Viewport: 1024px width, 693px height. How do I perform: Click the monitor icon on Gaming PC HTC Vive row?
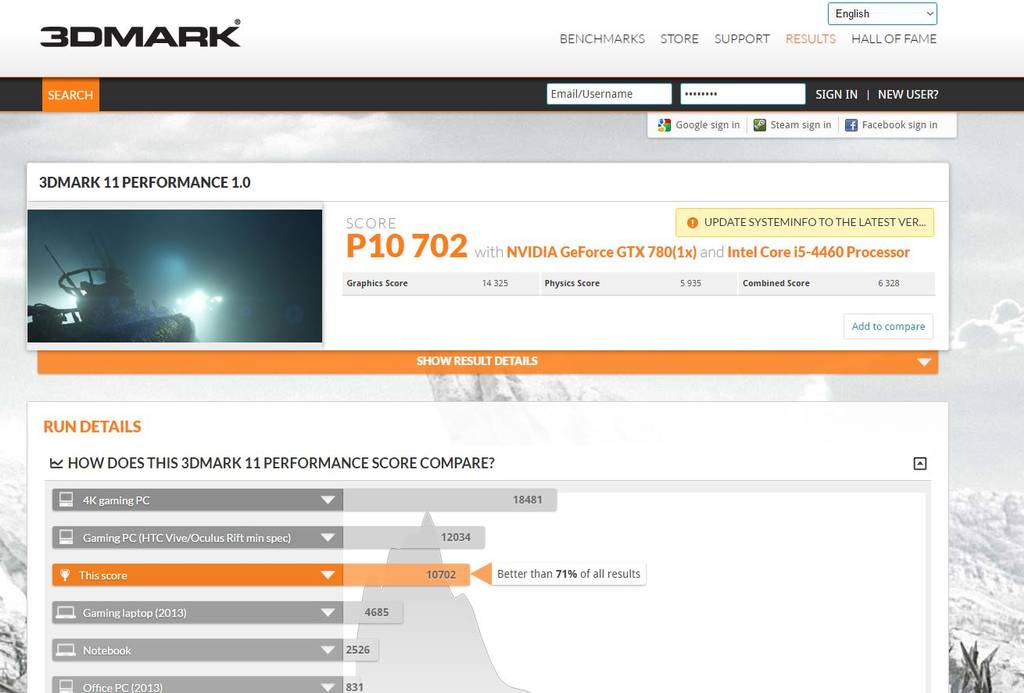click(x=66, y=537)
